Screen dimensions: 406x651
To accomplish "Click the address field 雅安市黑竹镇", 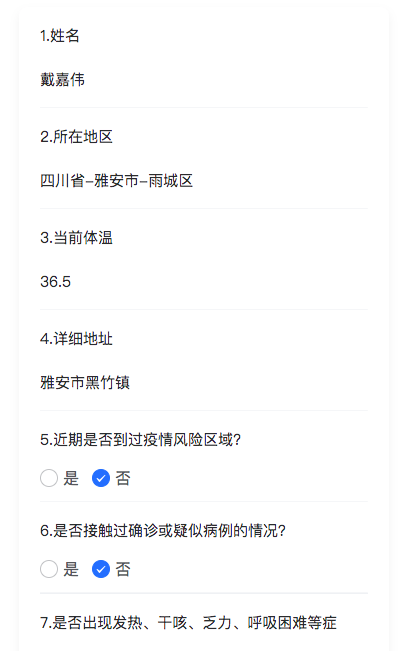I will coord(203,382).
